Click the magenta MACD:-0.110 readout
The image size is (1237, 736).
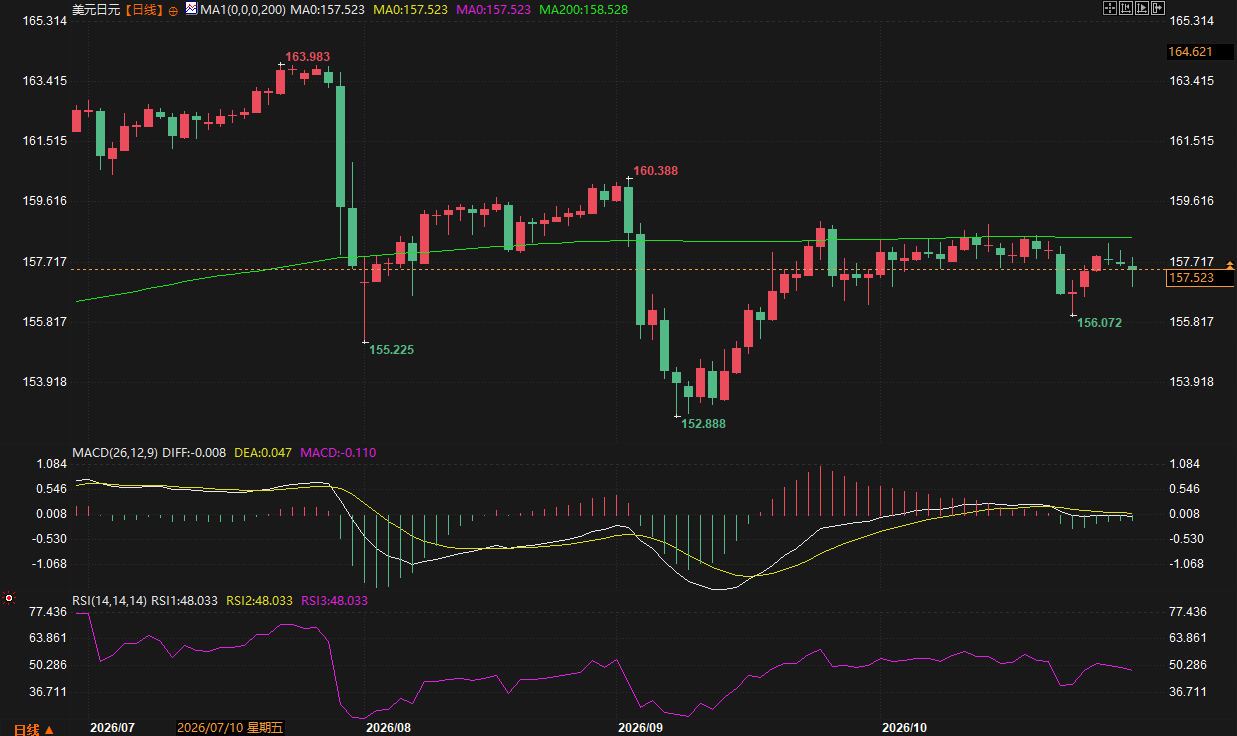tap(337, 453)
